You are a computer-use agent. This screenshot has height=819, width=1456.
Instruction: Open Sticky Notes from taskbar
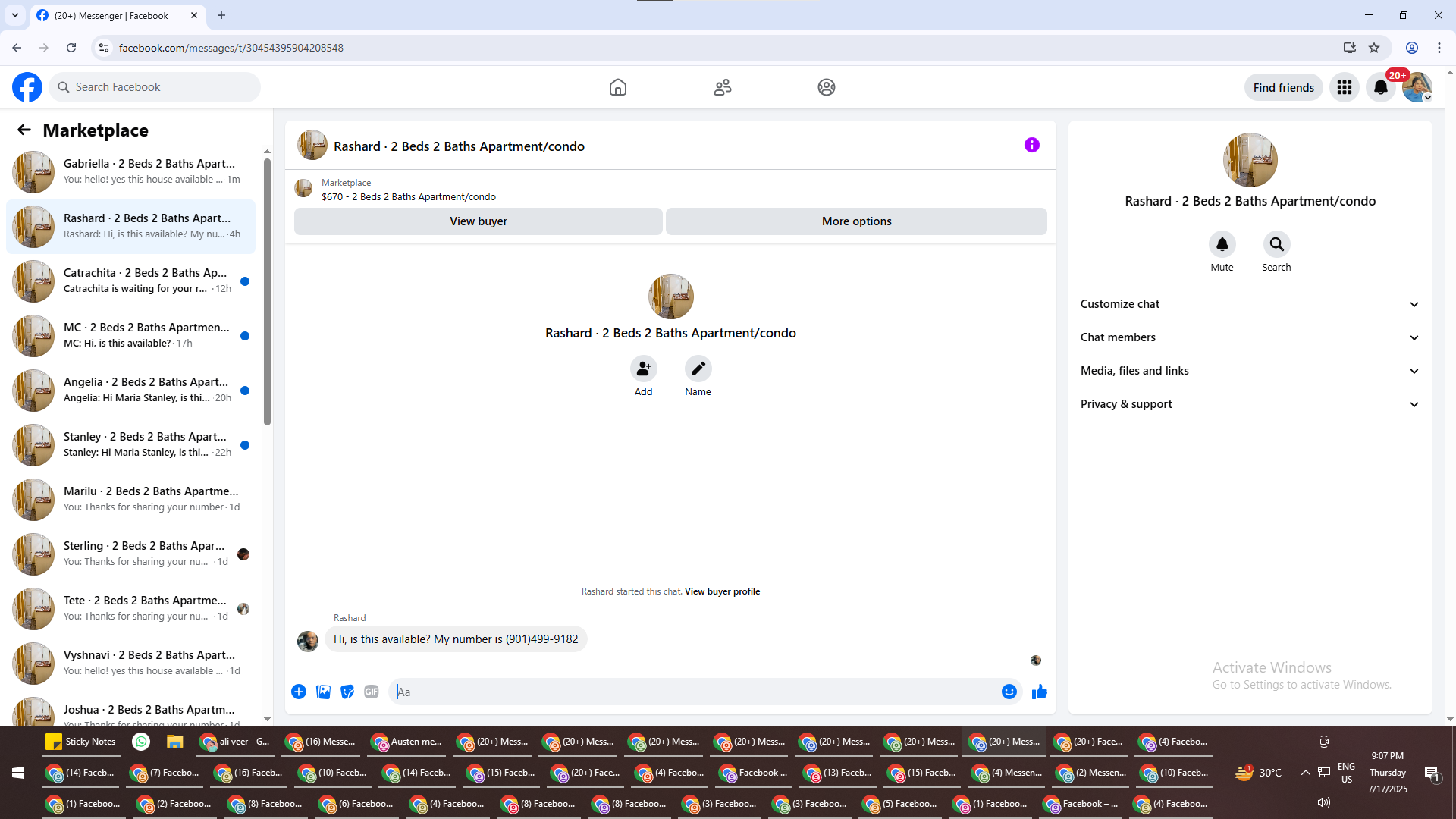click(x=81, y=742)
